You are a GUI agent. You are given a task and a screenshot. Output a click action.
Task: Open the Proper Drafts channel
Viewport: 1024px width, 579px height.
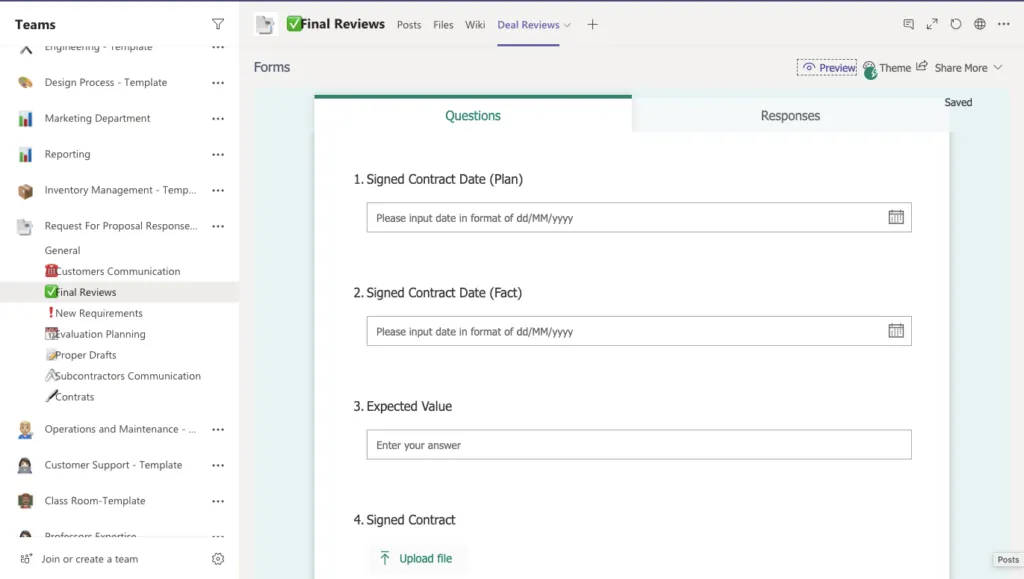80,354
